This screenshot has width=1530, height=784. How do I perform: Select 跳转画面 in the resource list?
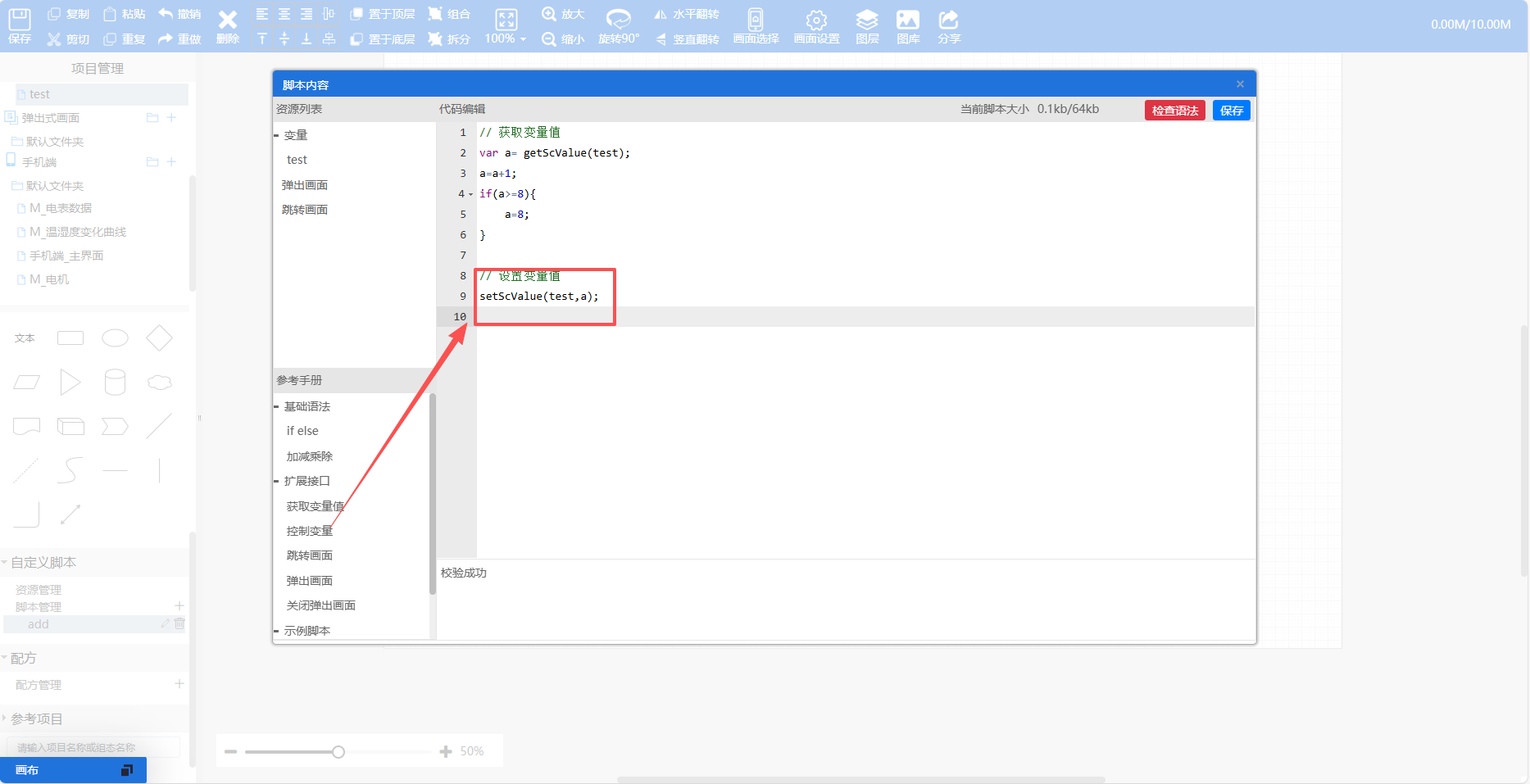coord(305,210)
